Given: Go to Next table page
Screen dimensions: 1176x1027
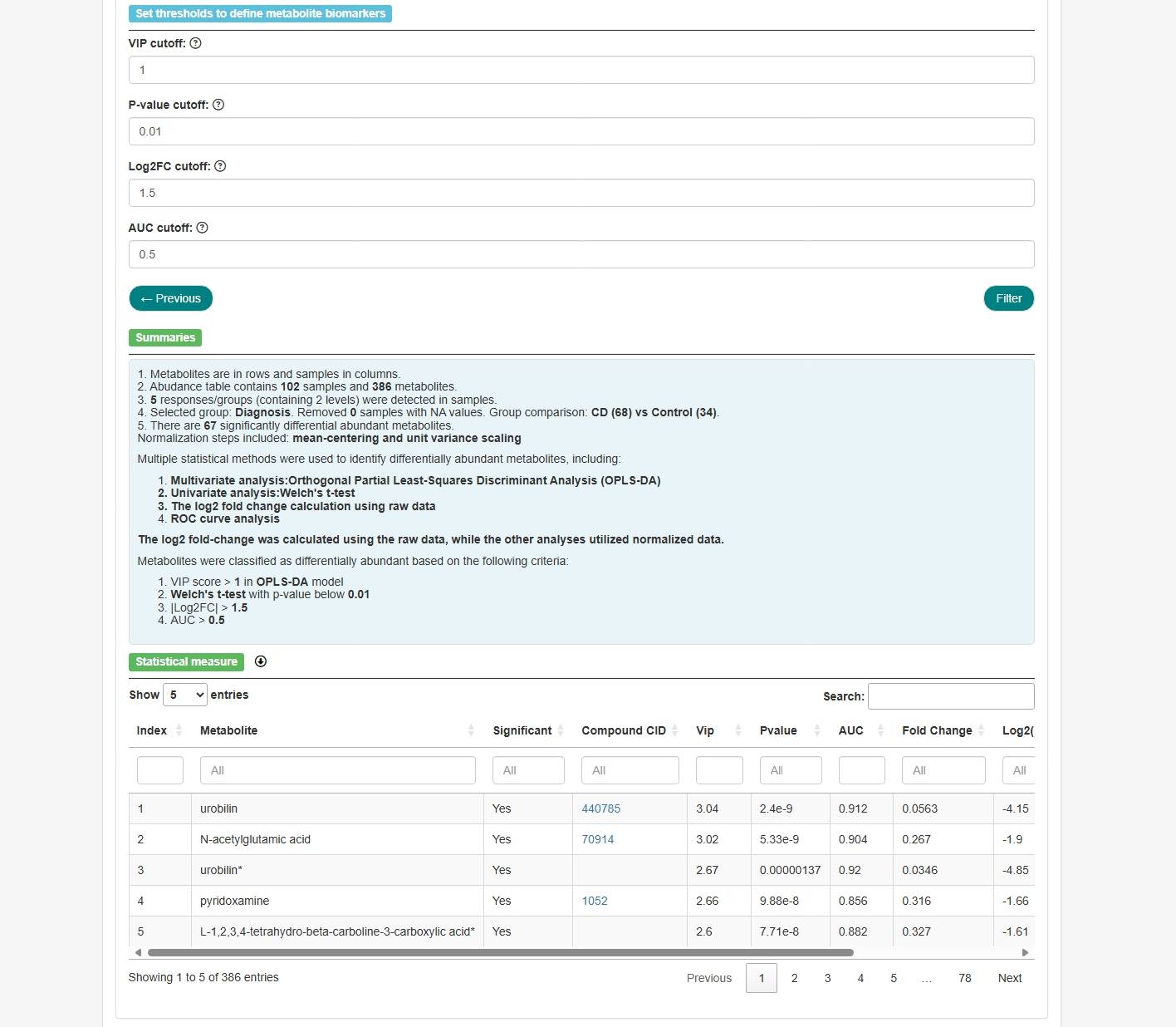Looking at the screenshot, I should pyautogui.click(x=1010, y=978).
